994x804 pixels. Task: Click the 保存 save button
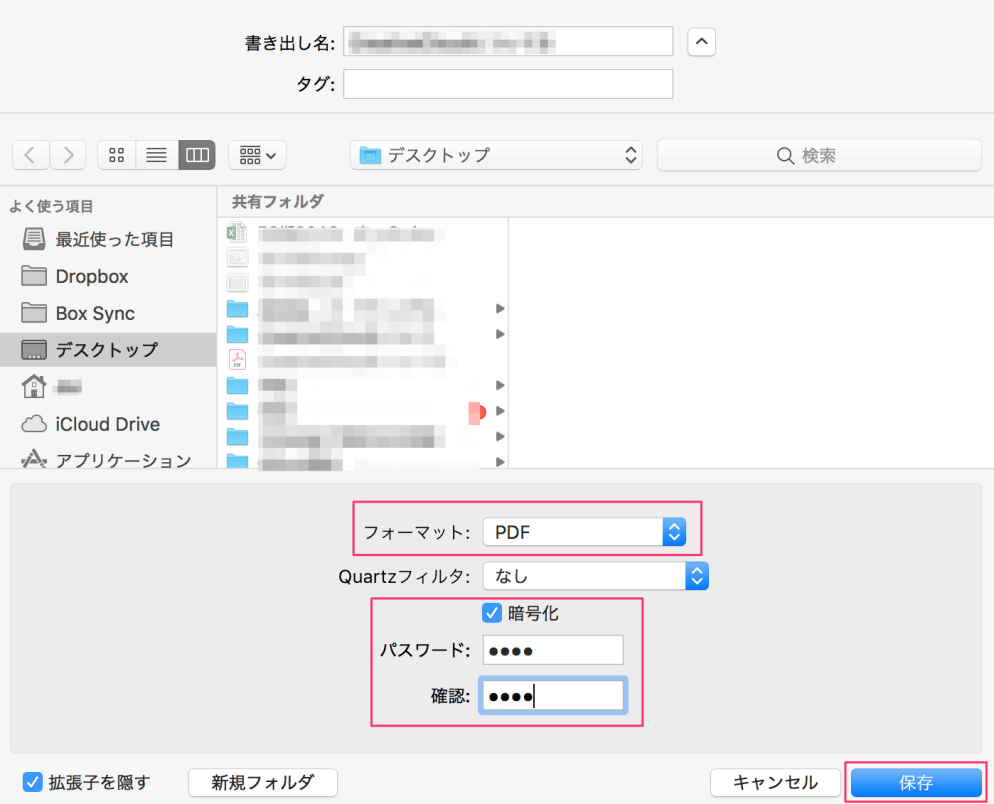tap(916, 783)
